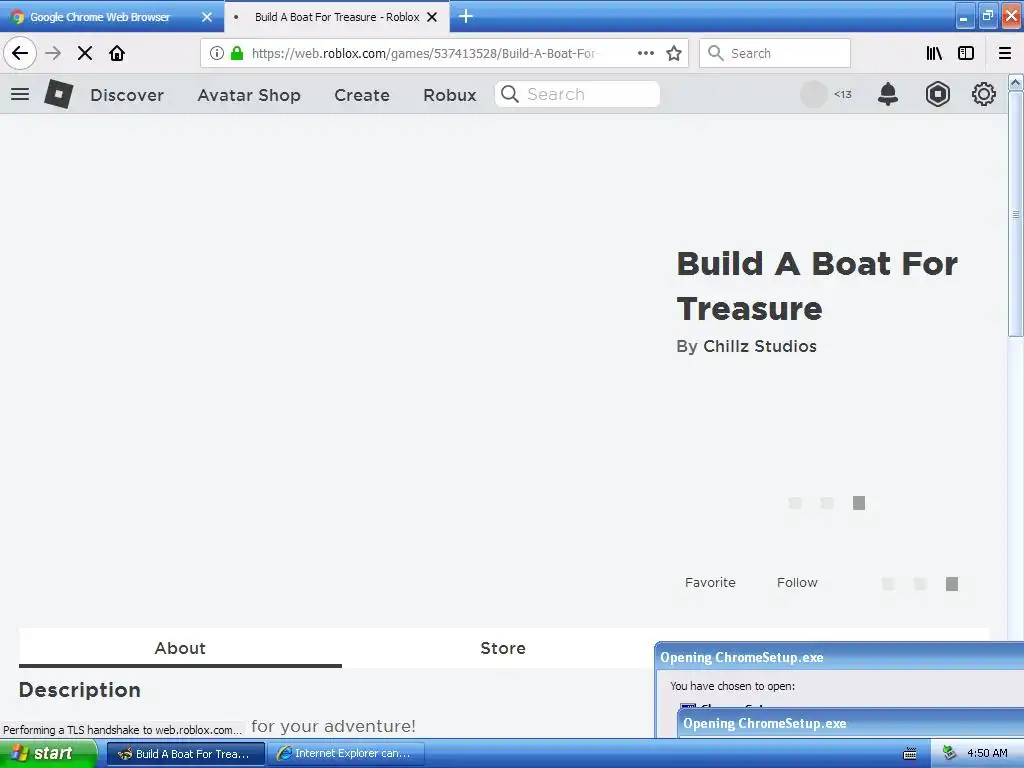Screen dimensions: 1024x768
Task: Click the on-screen keyboard tray icon
Action: (910, 754)
